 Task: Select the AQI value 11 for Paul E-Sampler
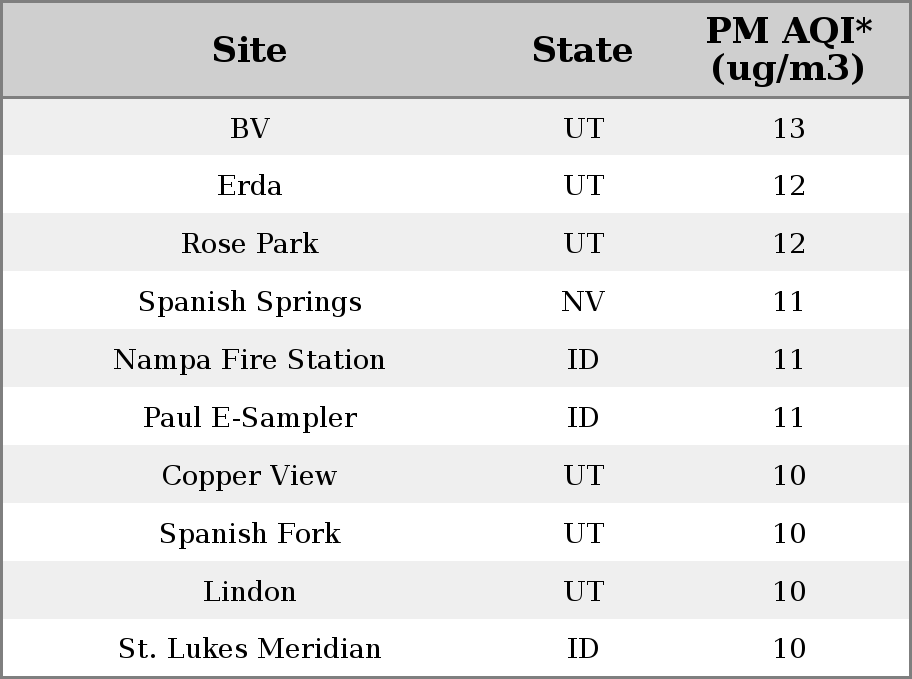[789, 418]
